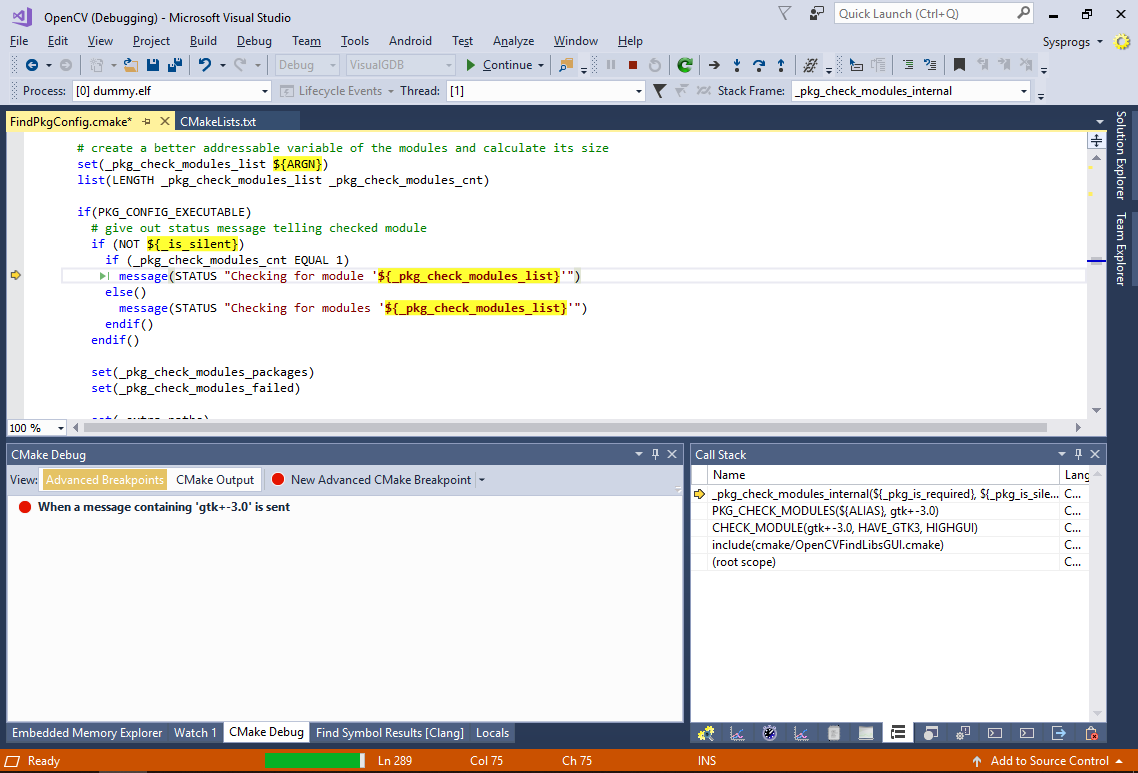Expand New Advanced CMake Breakpoint dropdown arrow
Image resolution: width=1138 pixels, height=773 pixels.
(x=481, y=480)
